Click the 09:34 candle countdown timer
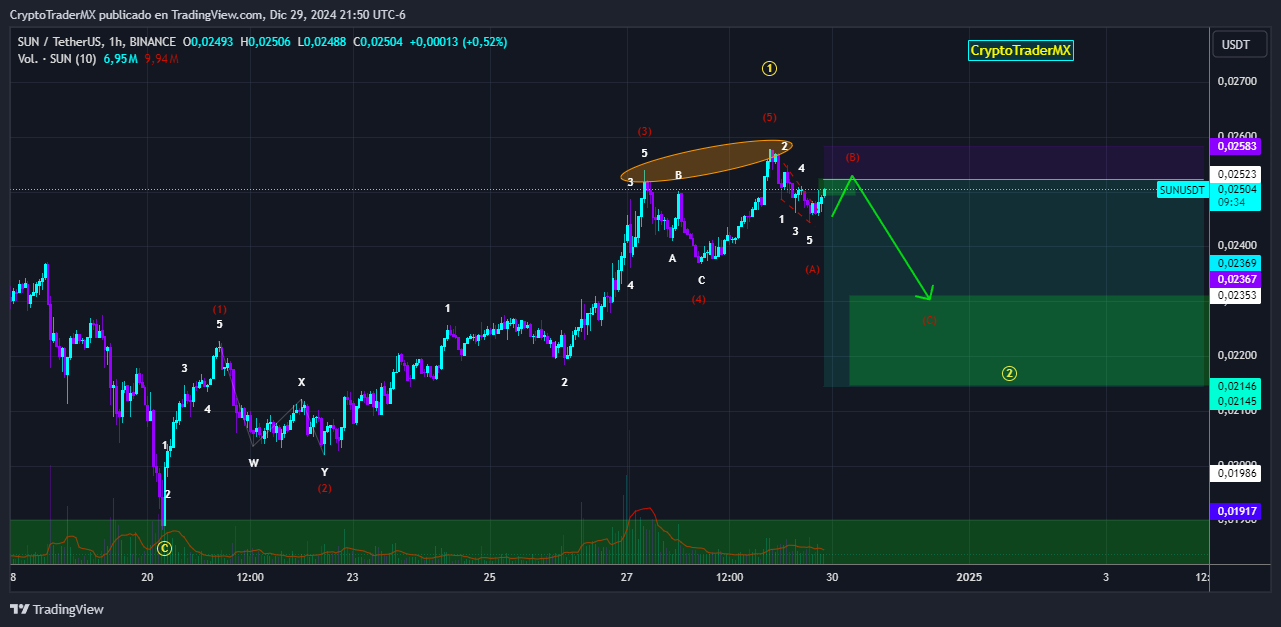This screenshot has height=627, width=1281. (x=1232, y=202)
